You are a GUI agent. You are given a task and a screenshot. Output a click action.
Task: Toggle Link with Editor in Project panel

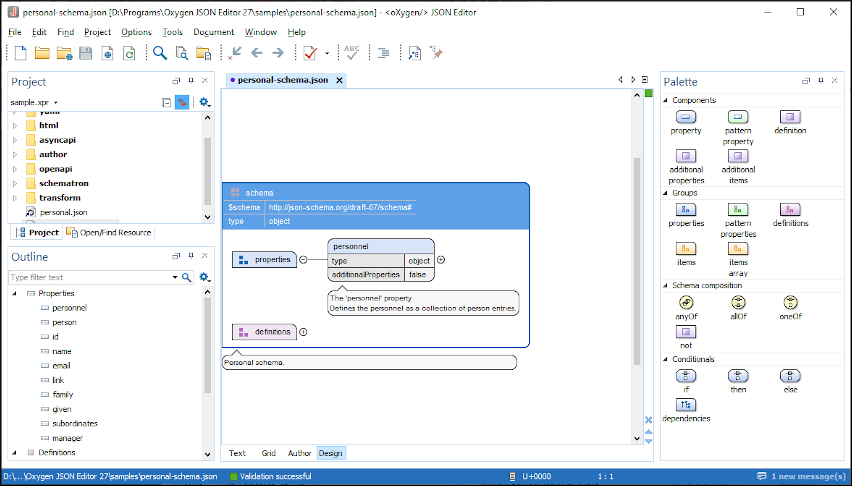tap(182, 102)
